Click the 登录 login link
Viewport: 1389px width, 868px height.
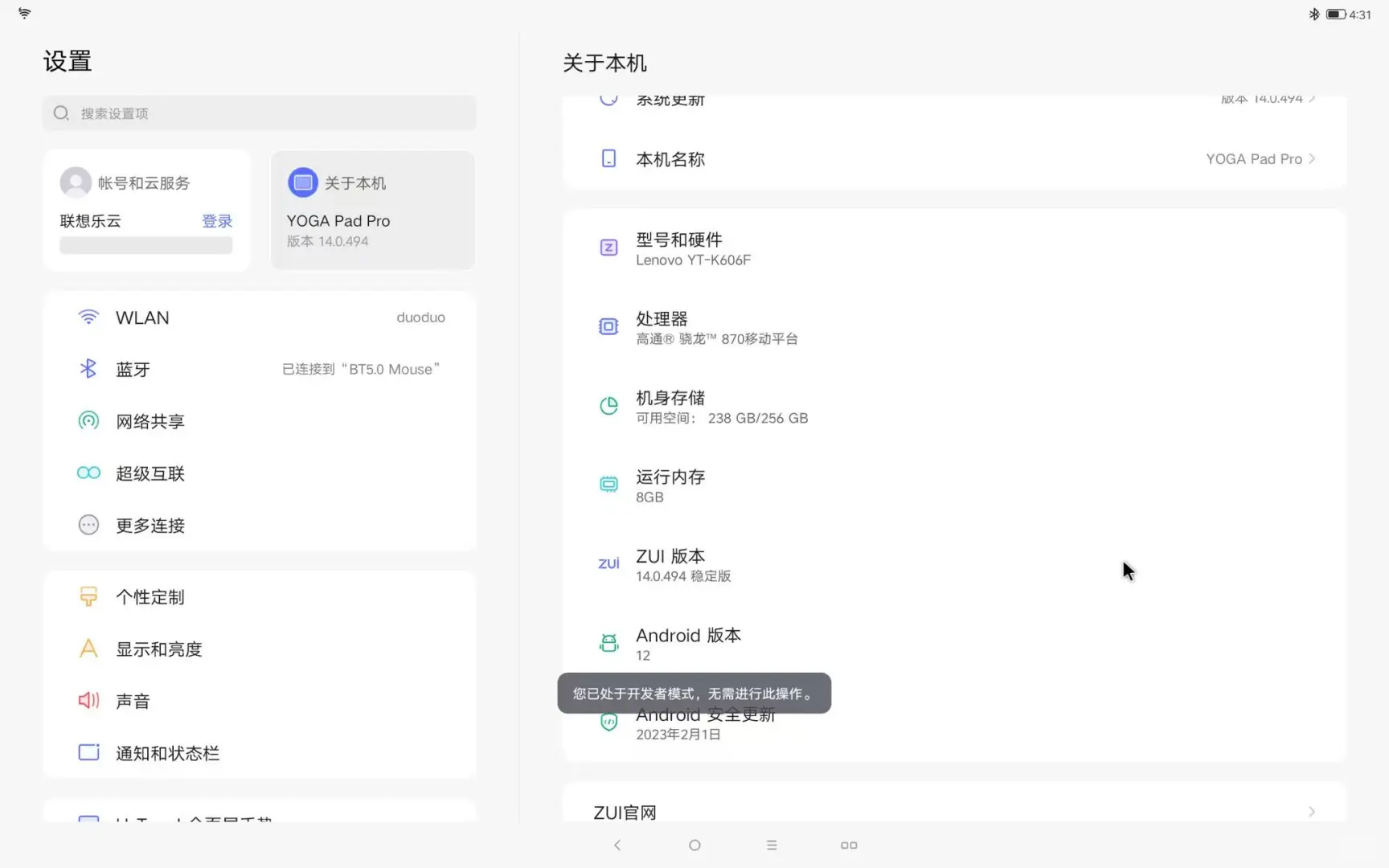click(x=217, y=221)
